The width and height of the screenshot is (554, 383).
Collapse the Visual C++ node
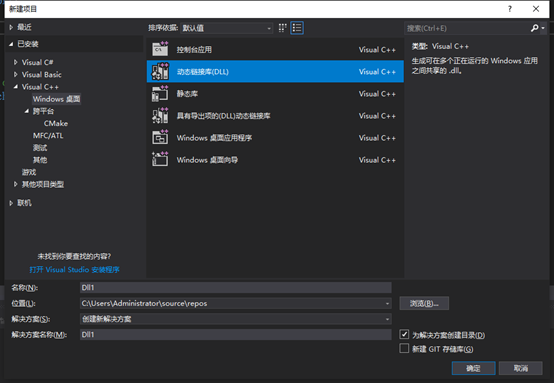pyautogui.click(x=16, y=87)
